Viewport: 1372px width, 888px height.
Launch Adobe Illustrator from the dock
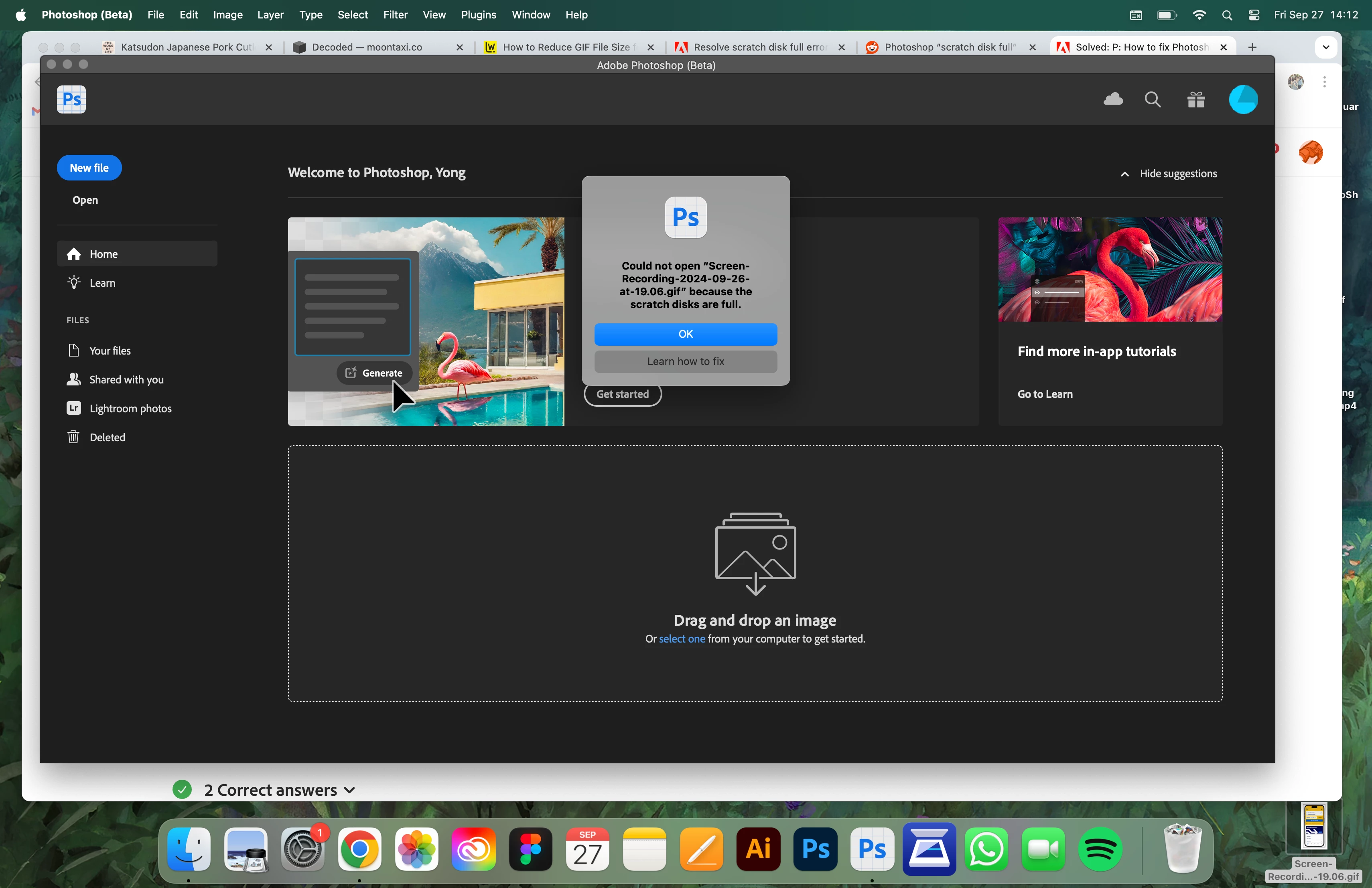(x=758, y=848)
